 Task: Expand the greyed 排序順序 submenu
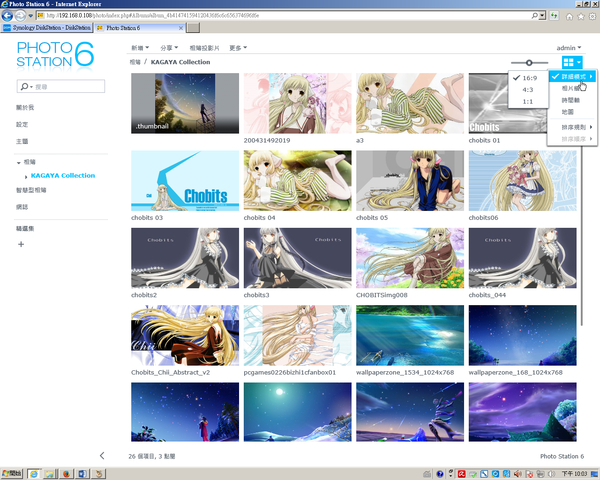572,139
